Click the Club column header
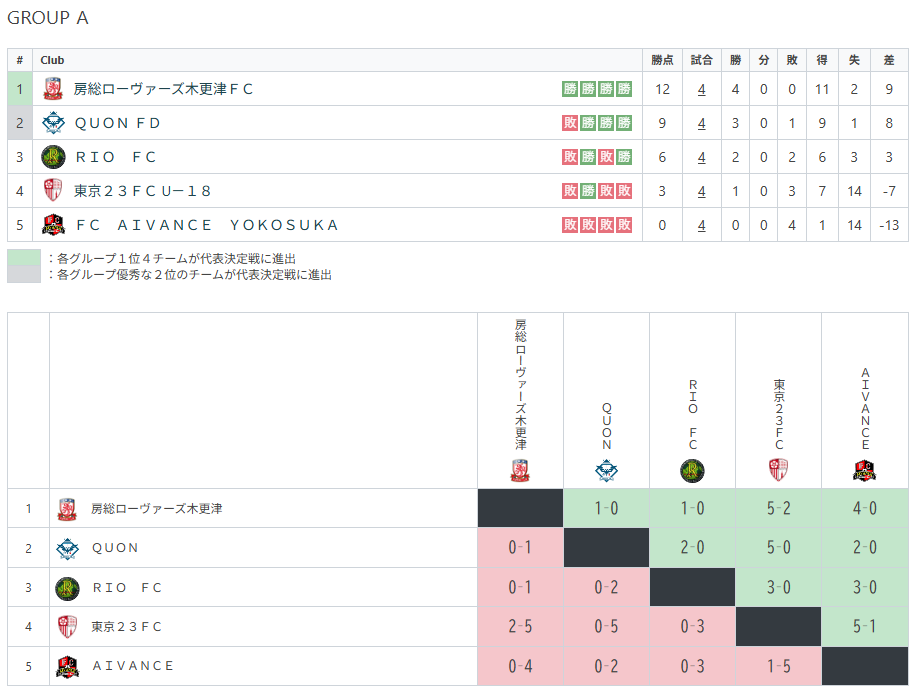Screen dimensions: 918x693 tap(52, 60)
